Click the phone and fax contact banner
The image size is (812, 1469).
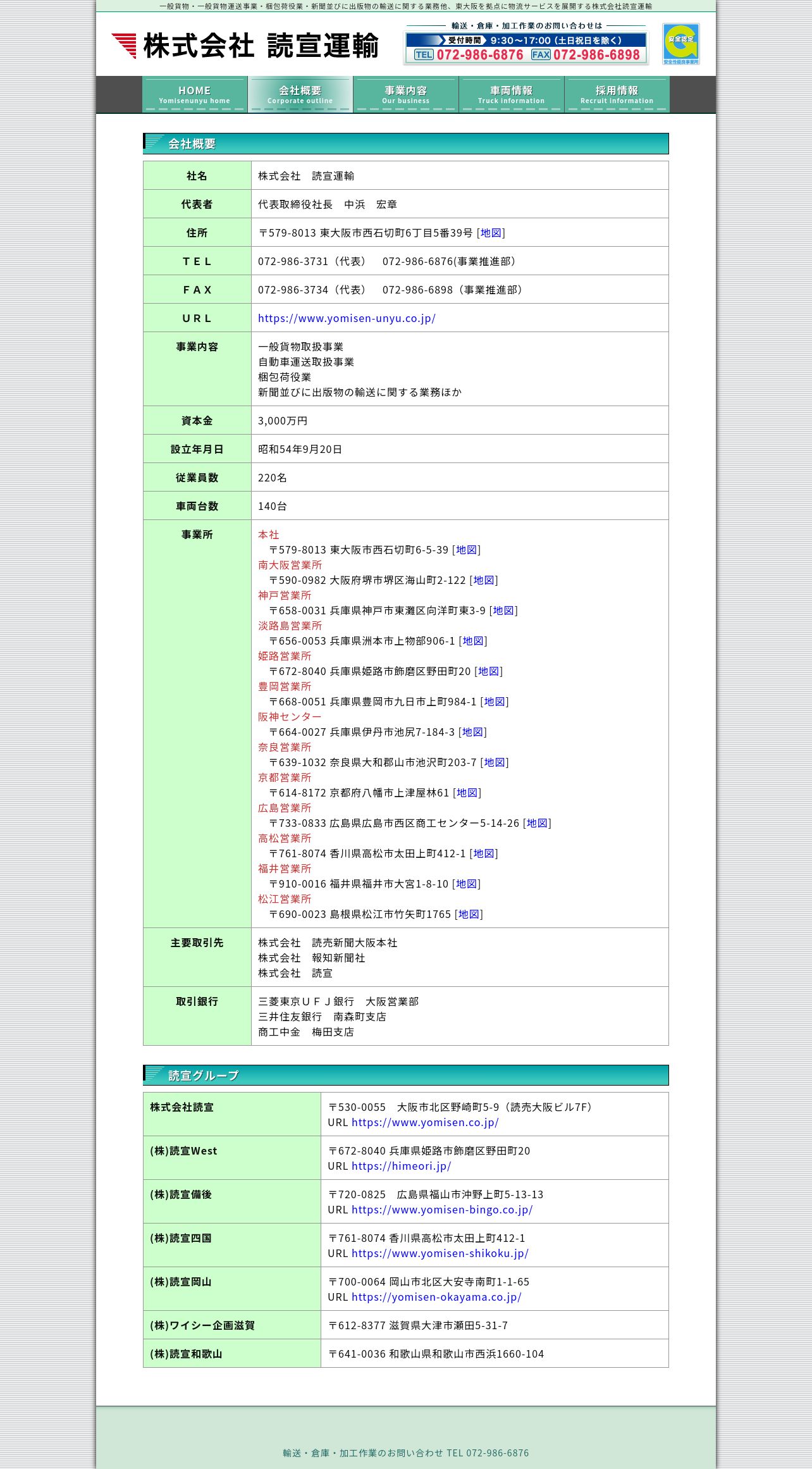[526, 44]
